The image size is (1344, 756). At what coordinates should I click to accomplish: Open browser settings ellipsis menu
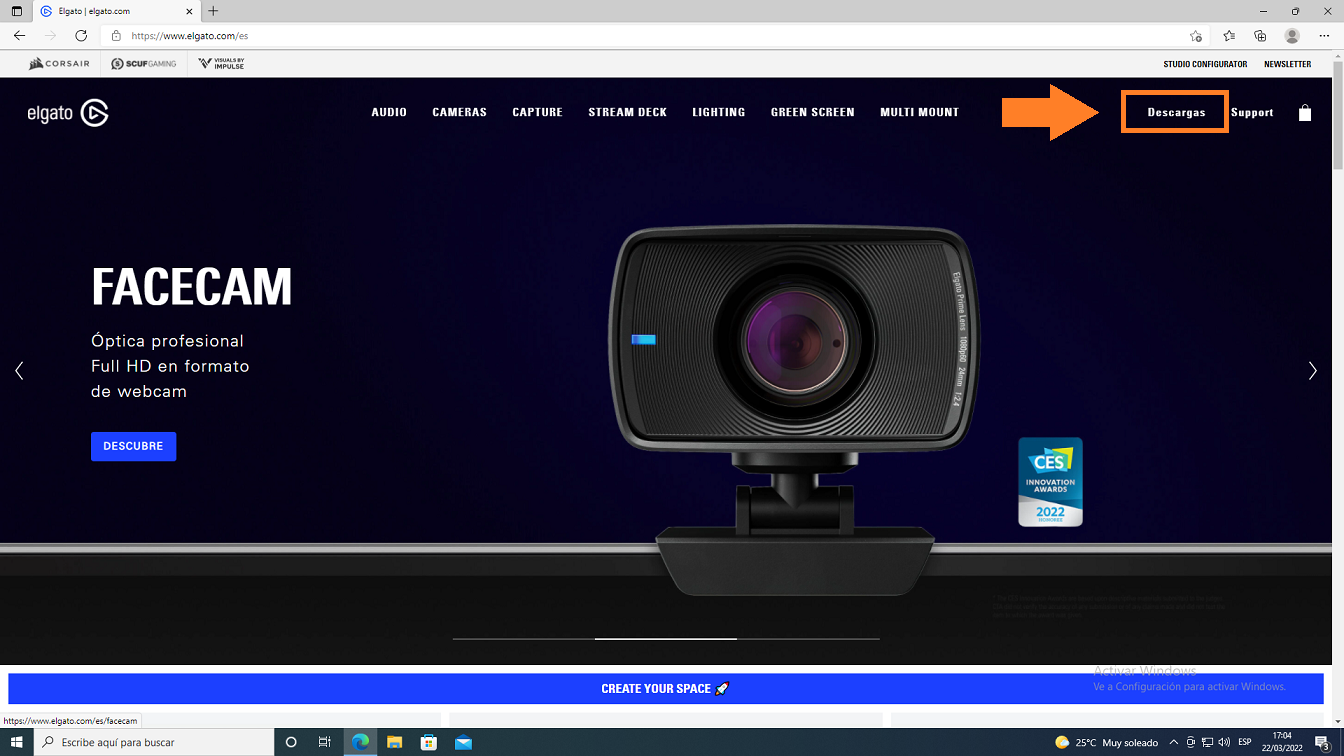[1324, 36]
